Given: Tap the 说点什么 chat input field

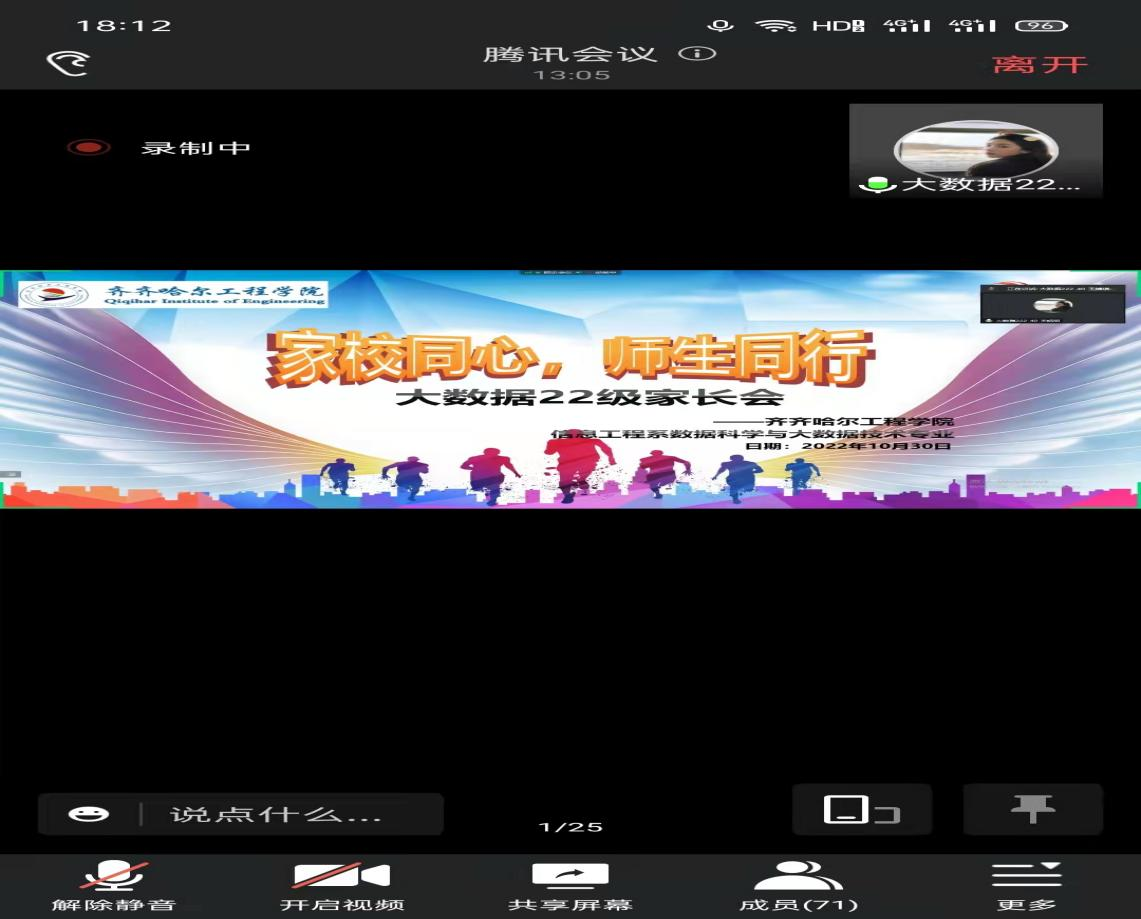Looking at the screenshot, I should tap(290, 814).
